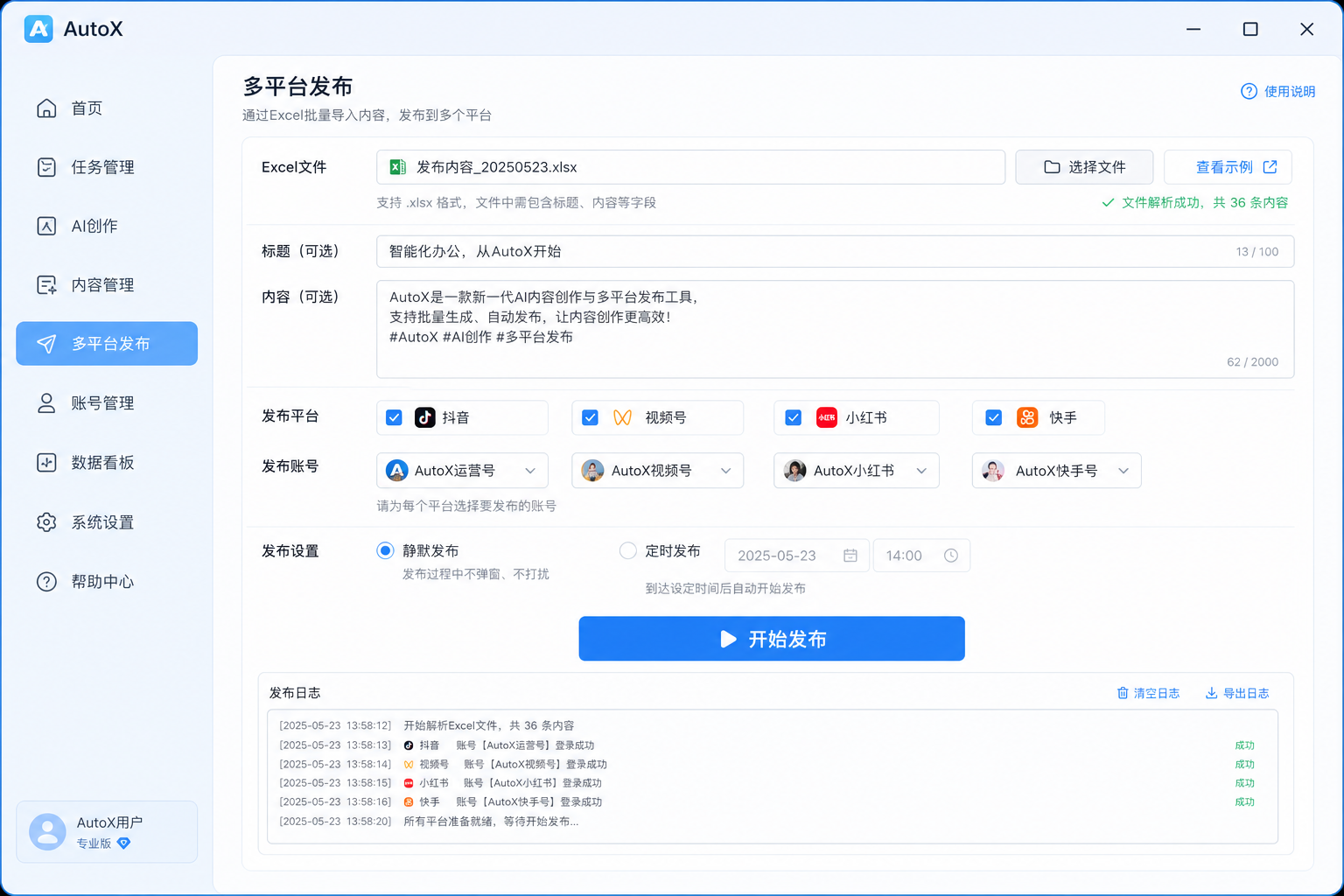Open the 14:00 time picker field
Image resolution: width=1344 pixels, height=896 pixels.
921,556
